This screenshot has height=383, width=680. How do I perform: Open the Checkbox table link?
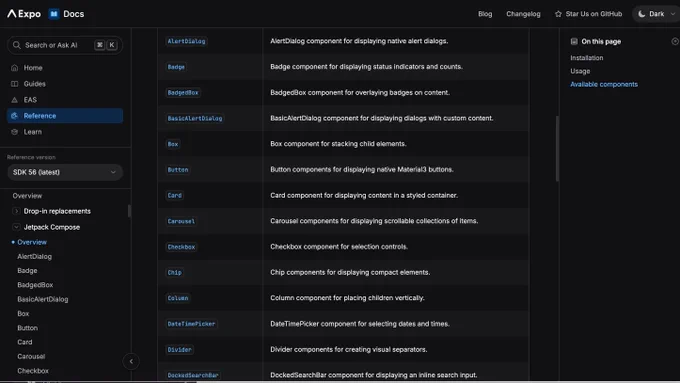(181, 247)
